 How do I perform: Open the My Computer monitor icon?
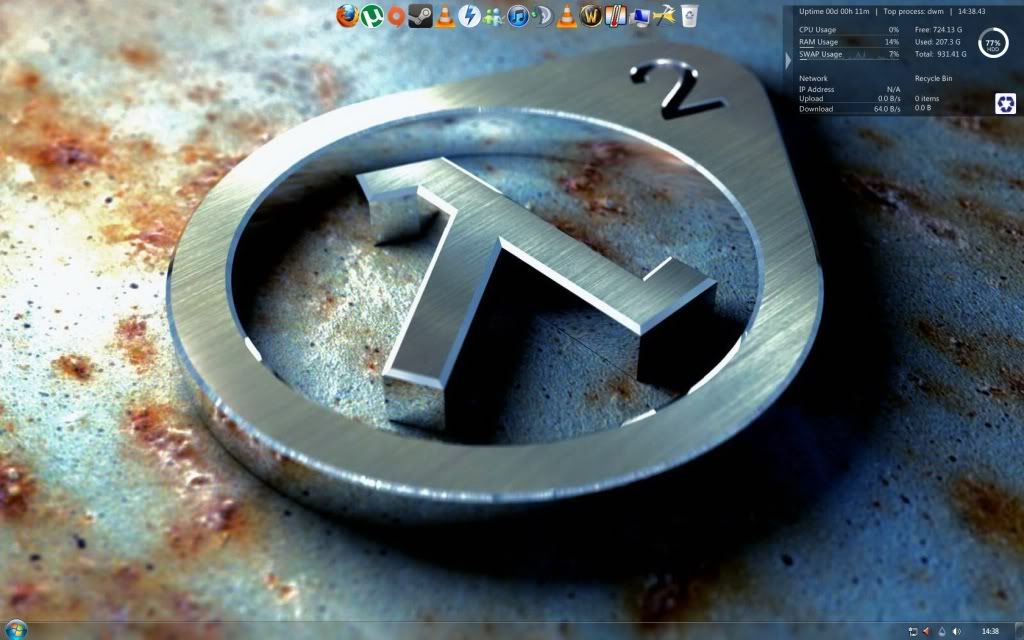[x=640, y=16]
